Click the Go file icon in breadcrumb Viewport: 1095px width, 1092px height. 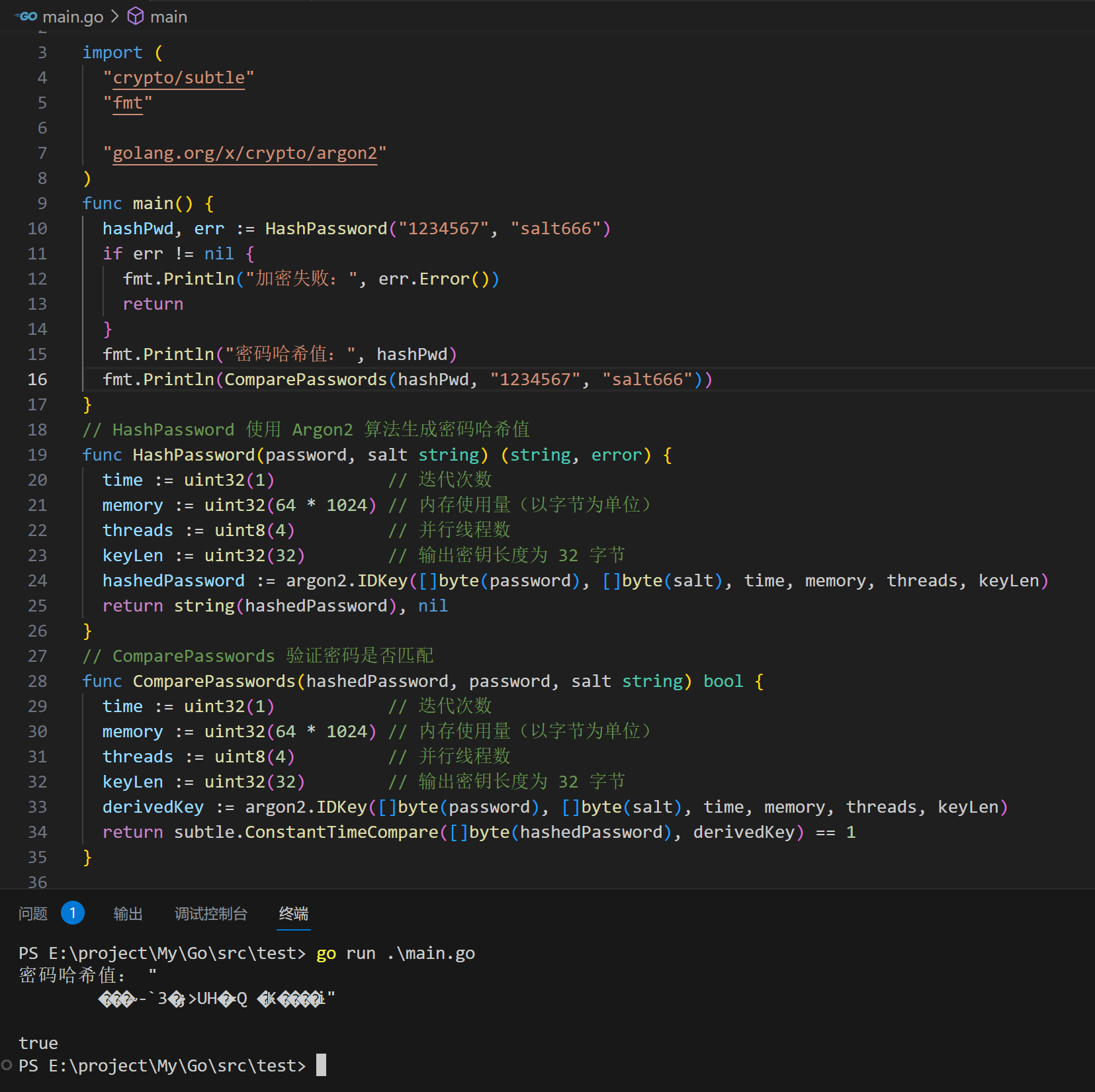pyautogui.click(x=26, y=17)
